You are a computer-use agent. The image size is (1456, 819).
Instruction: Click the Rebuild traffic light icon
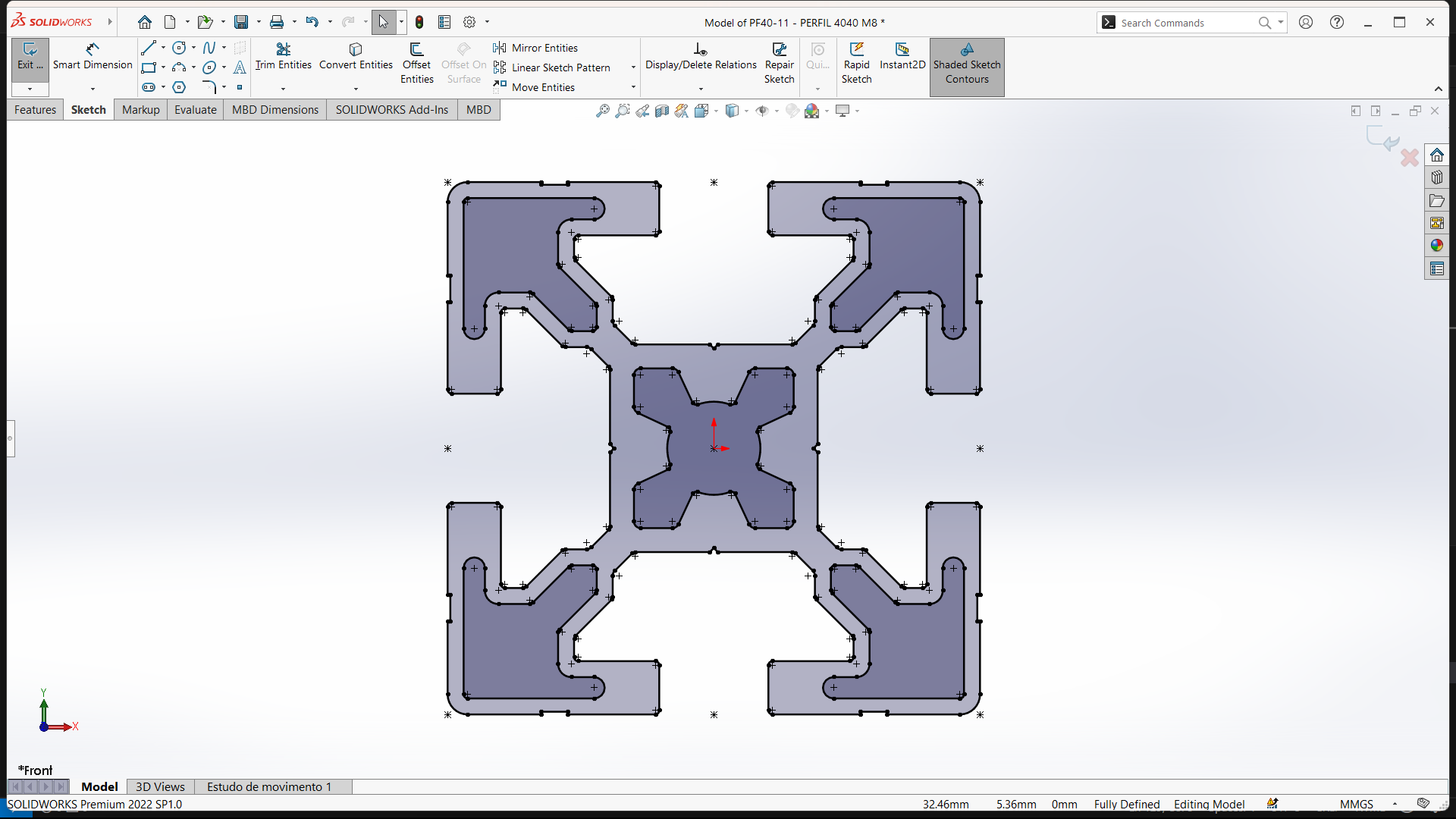pos(419,22)
